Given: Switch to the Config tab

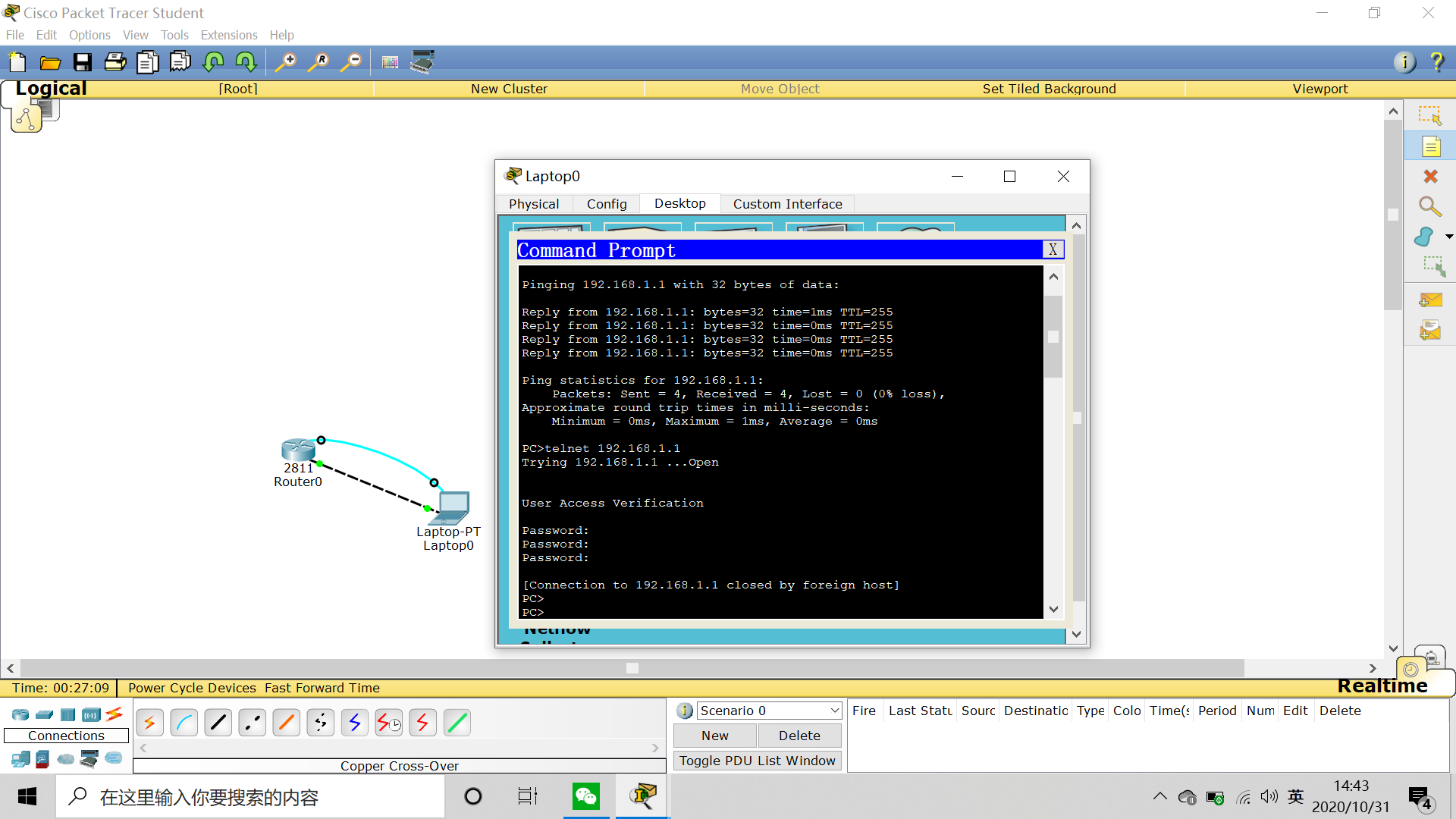Looking at the screenshot, I should coord(607,204).
